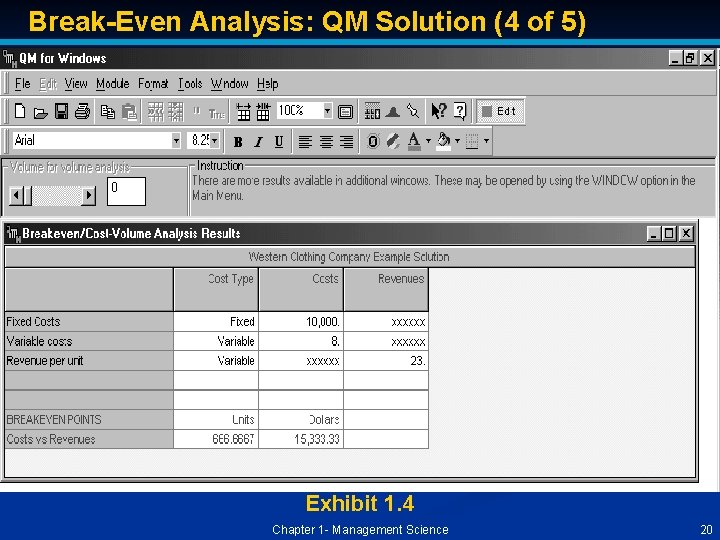Click the Costs vs Revenues row label
Viewport: 720px width, 540px height.
(89, 439)
